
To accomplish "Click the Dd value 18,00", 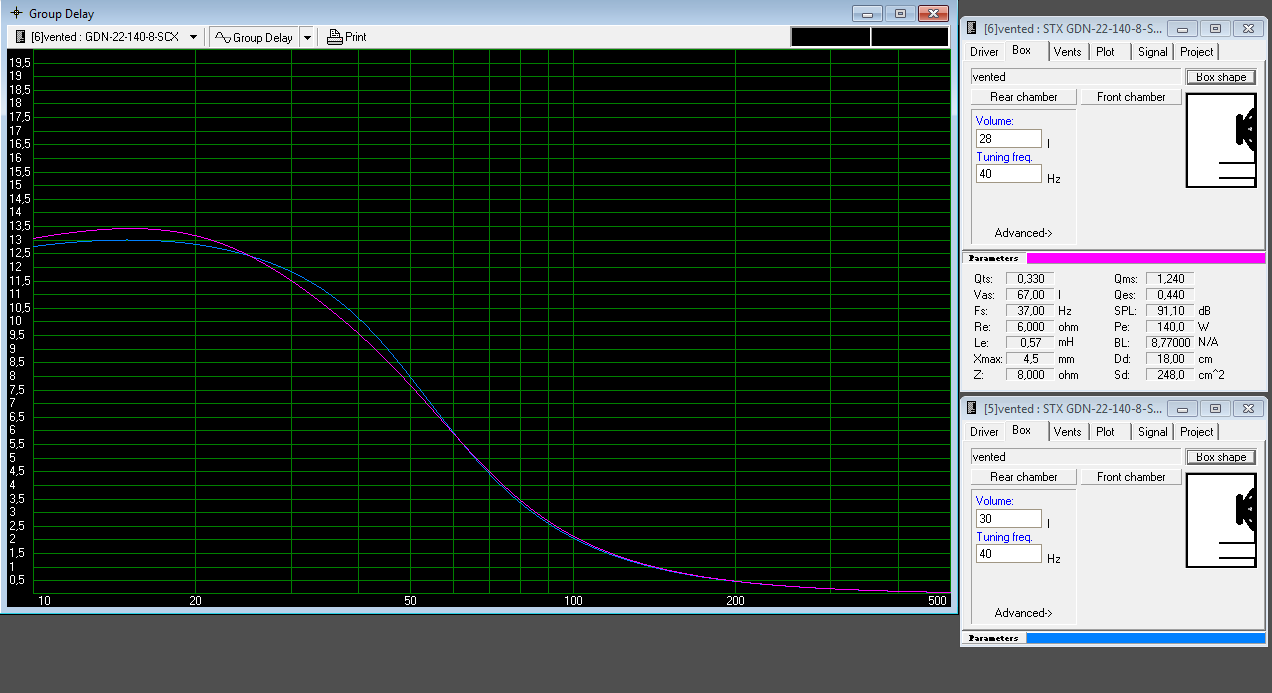I will pyautogui.click(x=1170, y=359).
